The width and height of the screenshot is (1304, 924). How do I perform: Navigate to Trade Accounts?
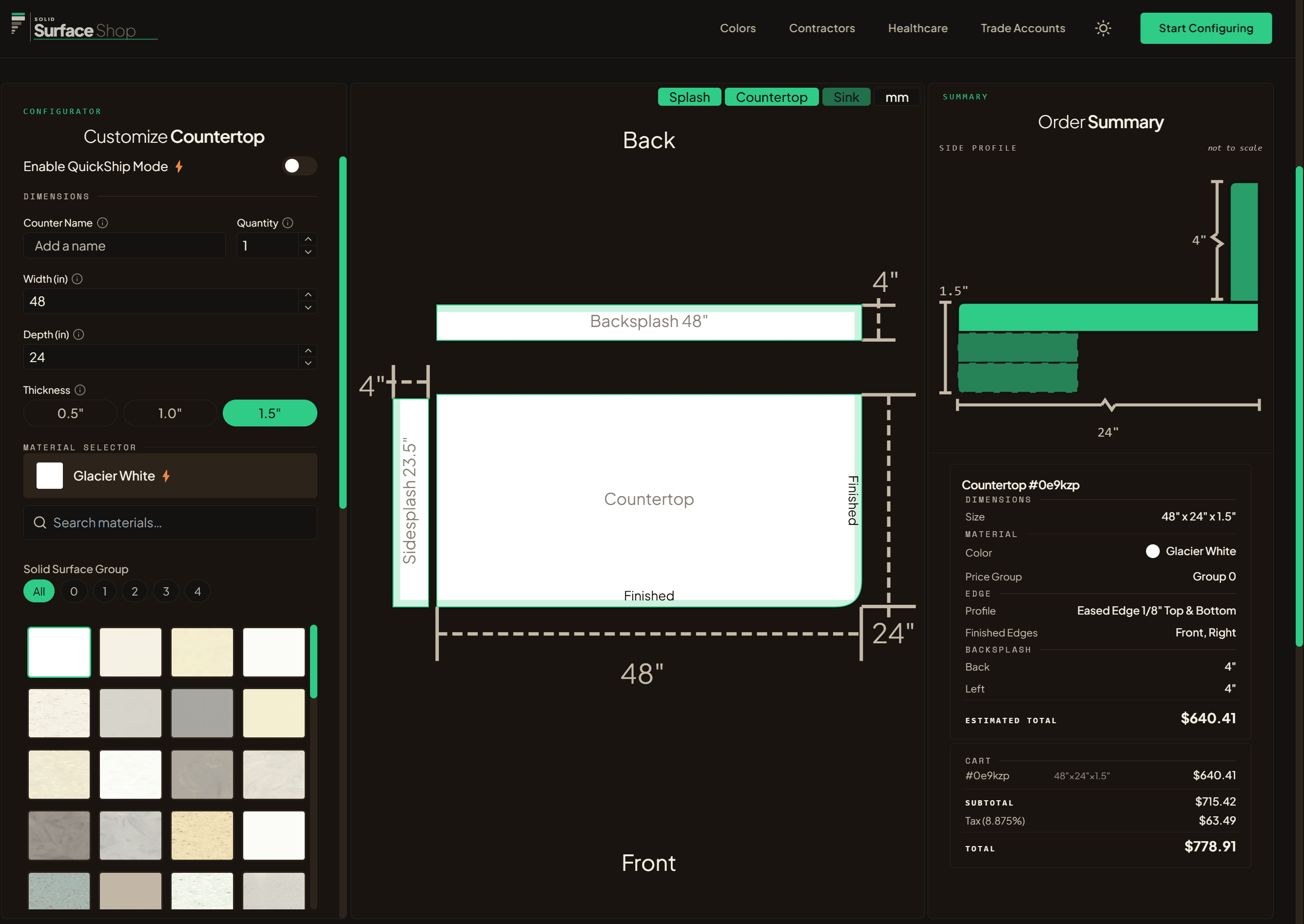(1023, 28)
